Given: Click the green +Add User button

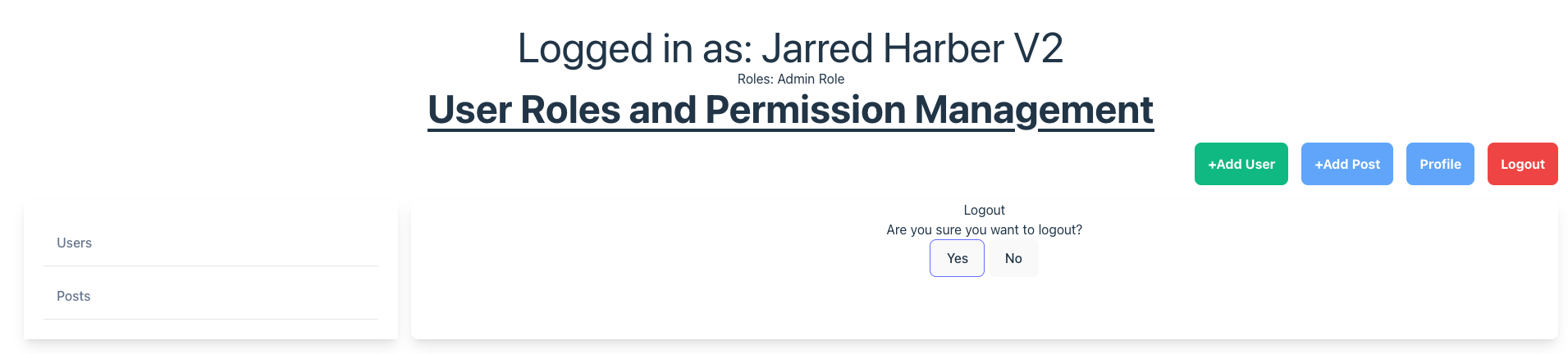Looking at the screenshot, I should tap(1241, 164).
